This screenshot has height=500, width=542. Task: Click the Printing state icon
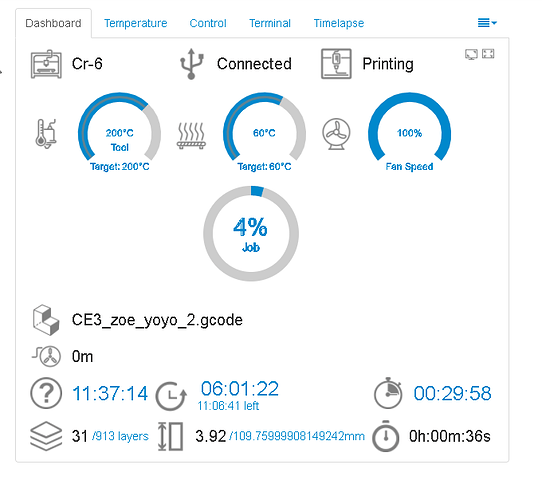coord(336,64)
